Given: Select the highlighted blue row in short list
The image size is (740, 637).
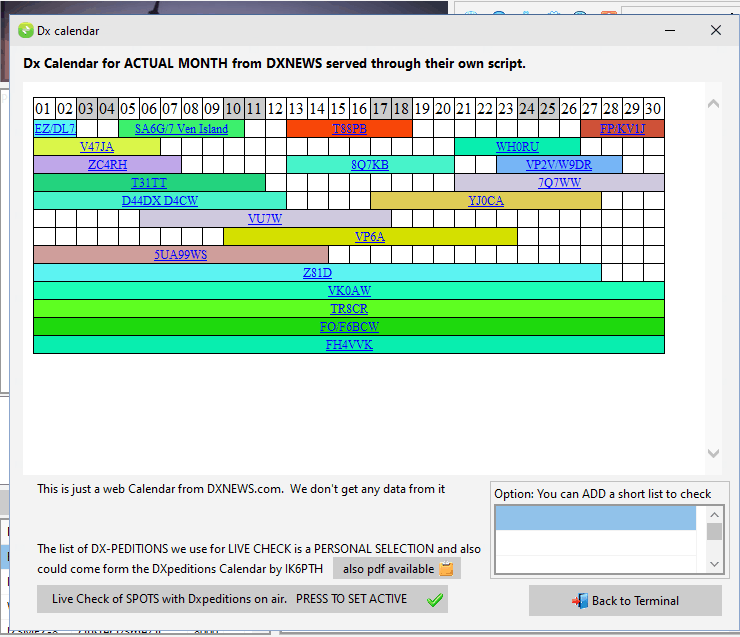Looking at the screenshot, I should (x=596, y=518).
